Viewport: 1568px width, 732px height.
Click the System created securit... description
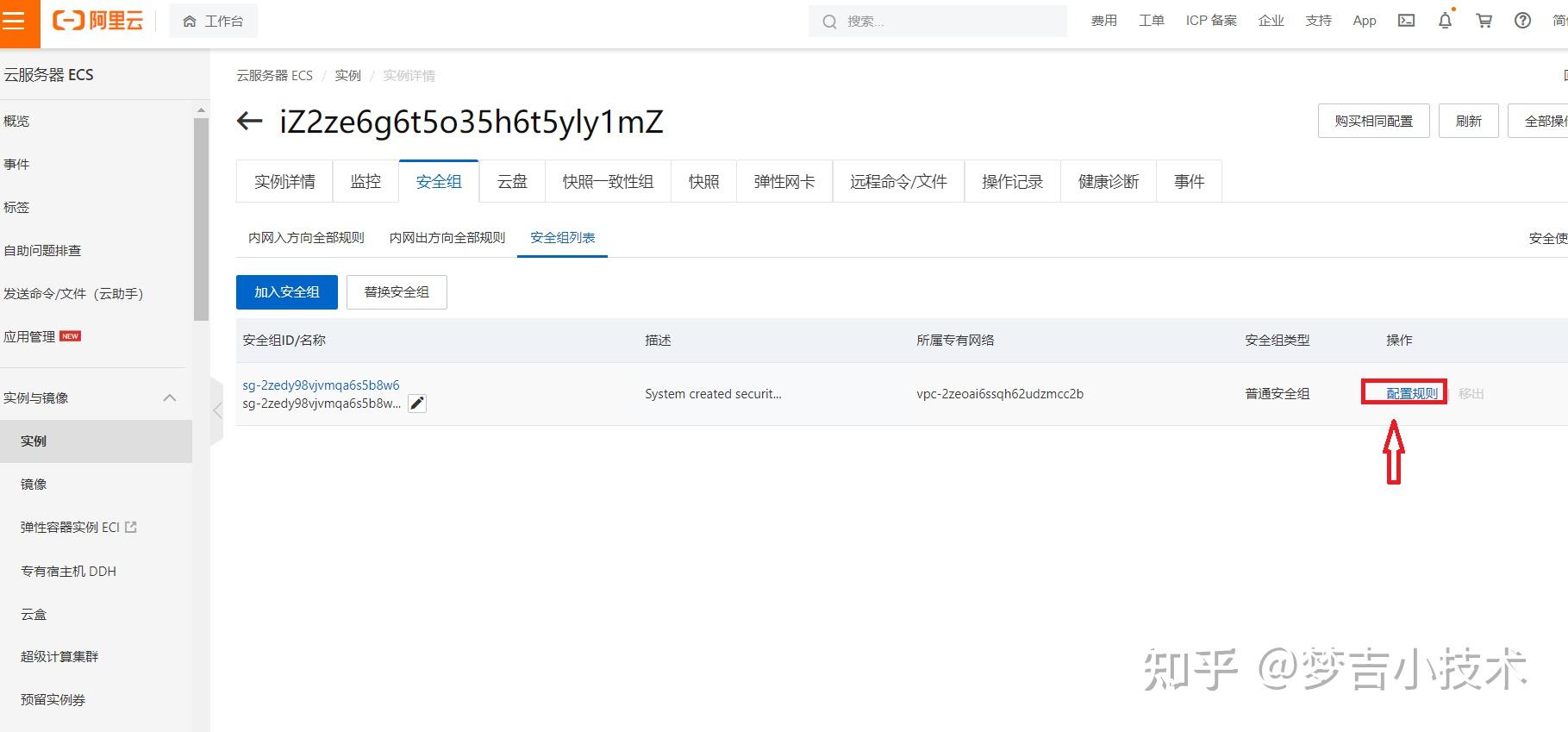click(713, 394)
